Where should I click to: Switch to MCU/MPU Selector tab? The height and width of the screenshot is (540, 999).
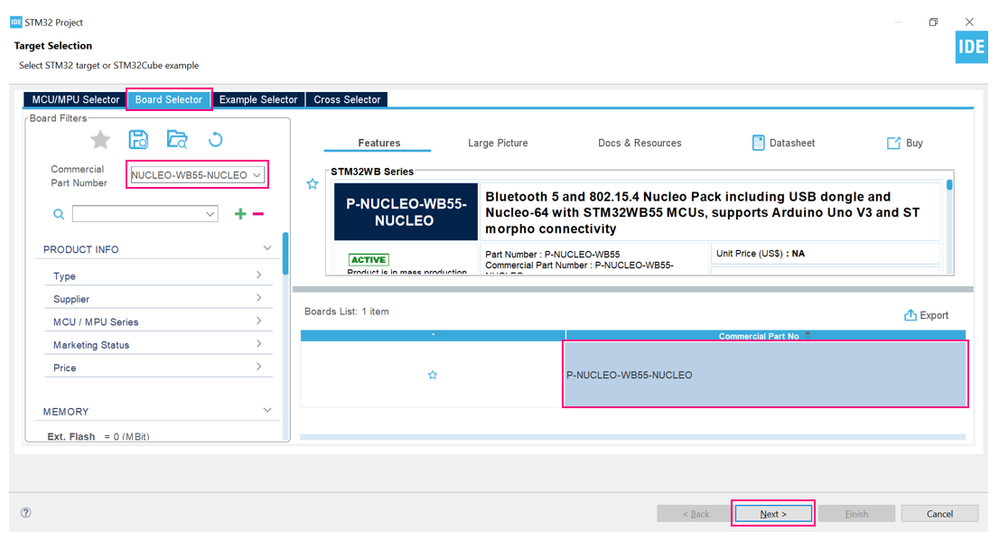[x=75, y=100]
